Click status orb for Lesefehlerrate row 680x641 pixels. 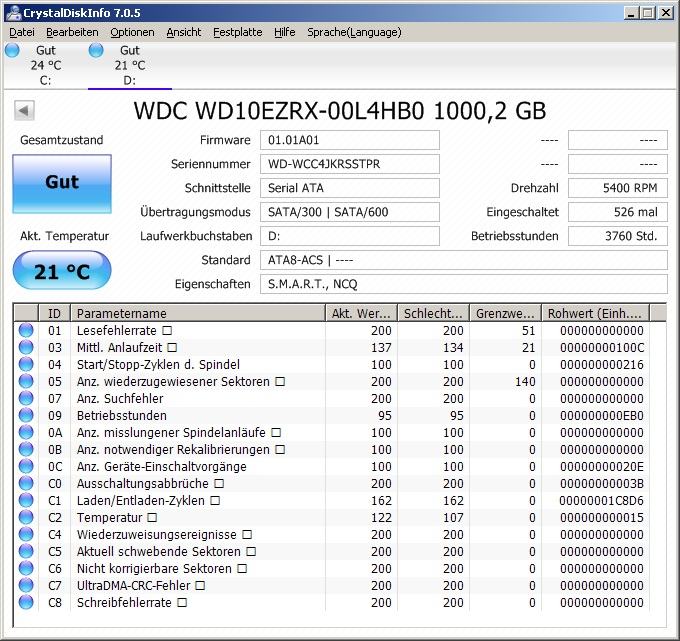[x=26, y=330]
